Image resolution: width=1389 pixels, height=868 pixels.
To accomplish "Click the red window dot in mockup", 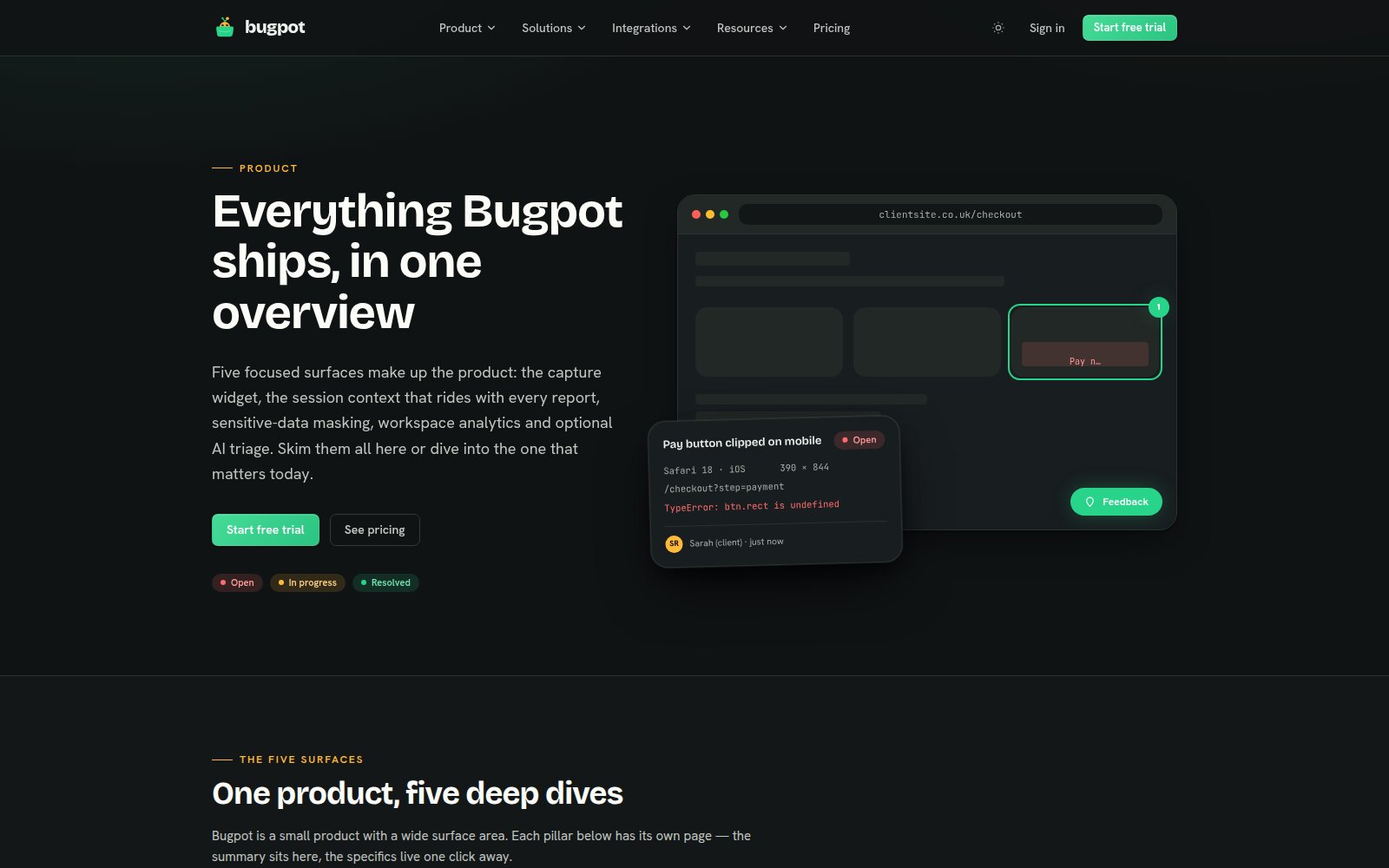I will (x=696, y=214).
